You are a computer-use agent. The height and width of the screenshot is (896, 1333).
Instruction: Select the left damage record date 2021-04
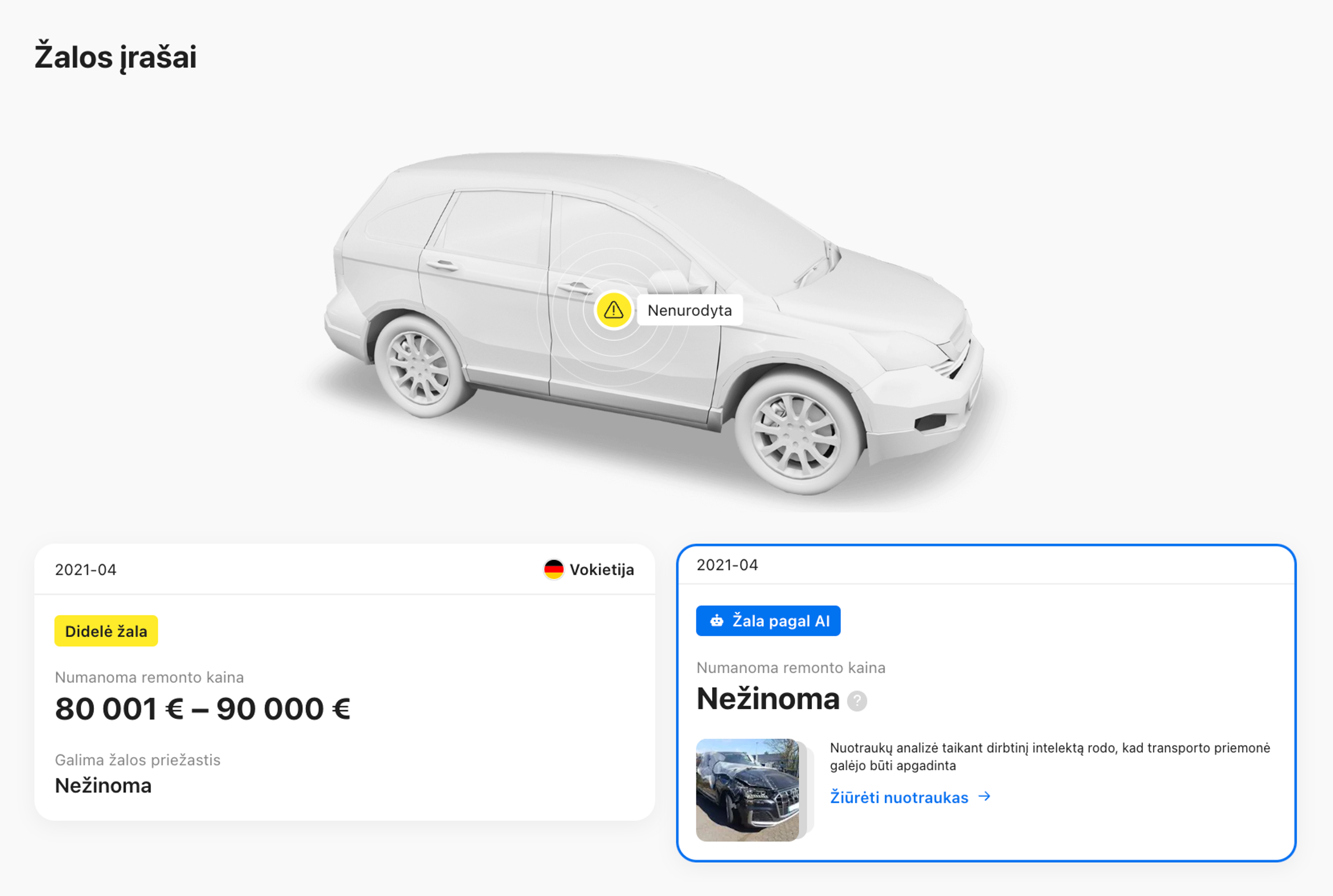point(86,570)
